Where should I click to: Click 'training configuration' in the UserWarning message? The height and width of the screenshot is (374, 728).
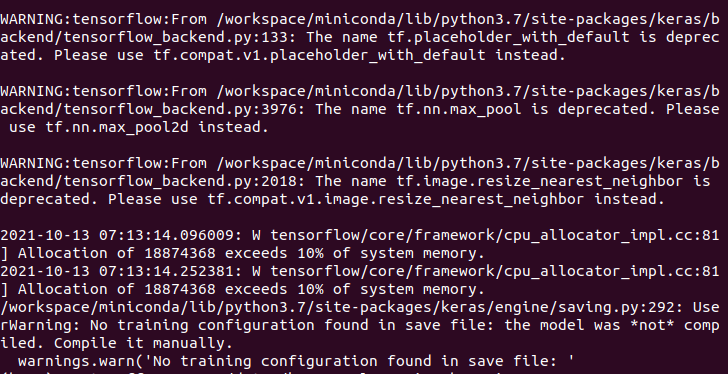(x=216, y=326)
